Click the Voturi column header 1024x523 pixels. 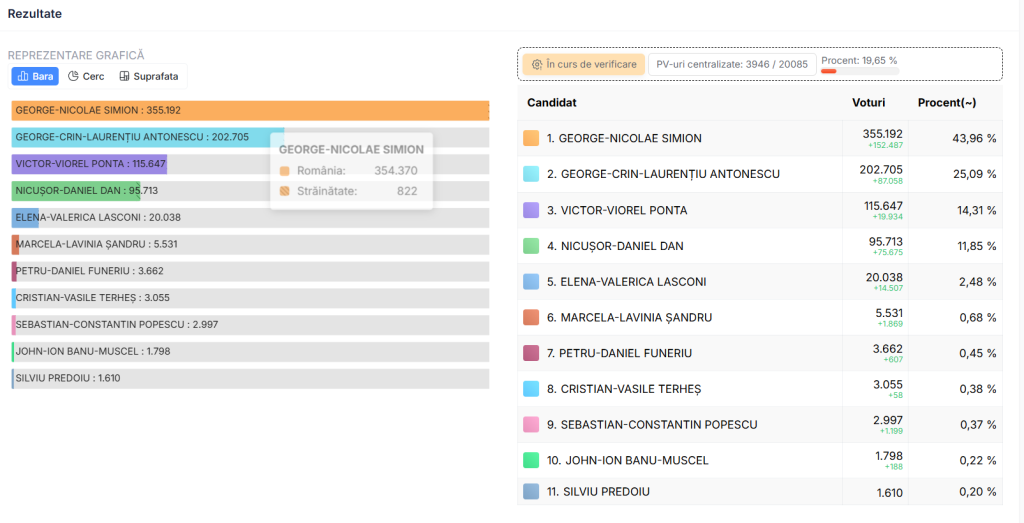tap(868, 103)
